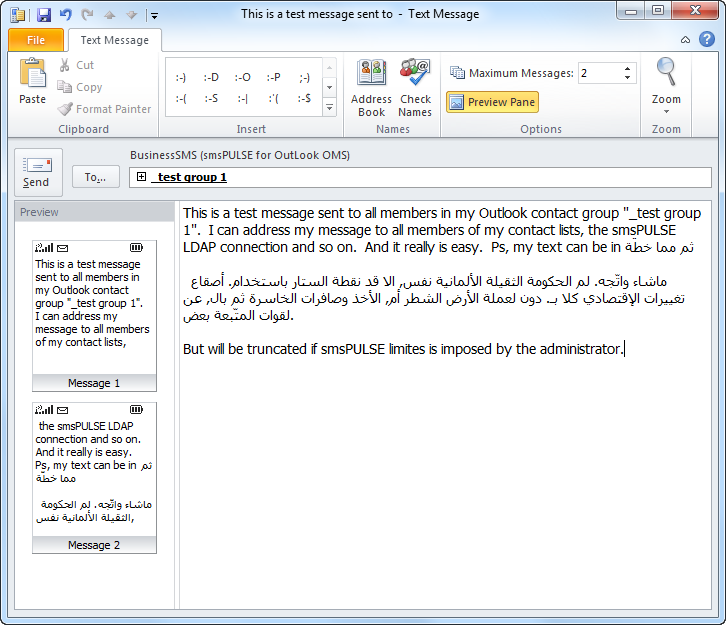Click the Next Item down arrow

(x=131, y=15)
